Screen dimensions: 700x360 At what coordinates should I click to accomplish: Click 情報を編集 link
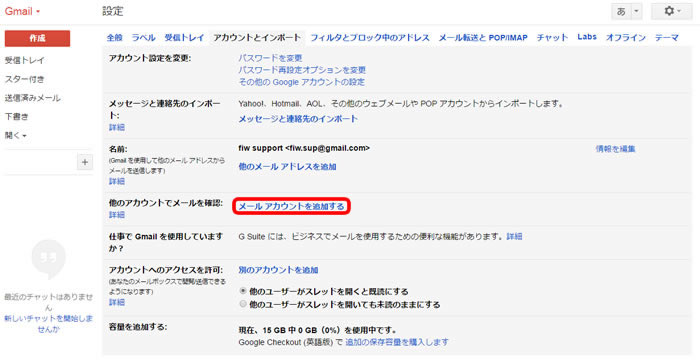coord(615,149)
